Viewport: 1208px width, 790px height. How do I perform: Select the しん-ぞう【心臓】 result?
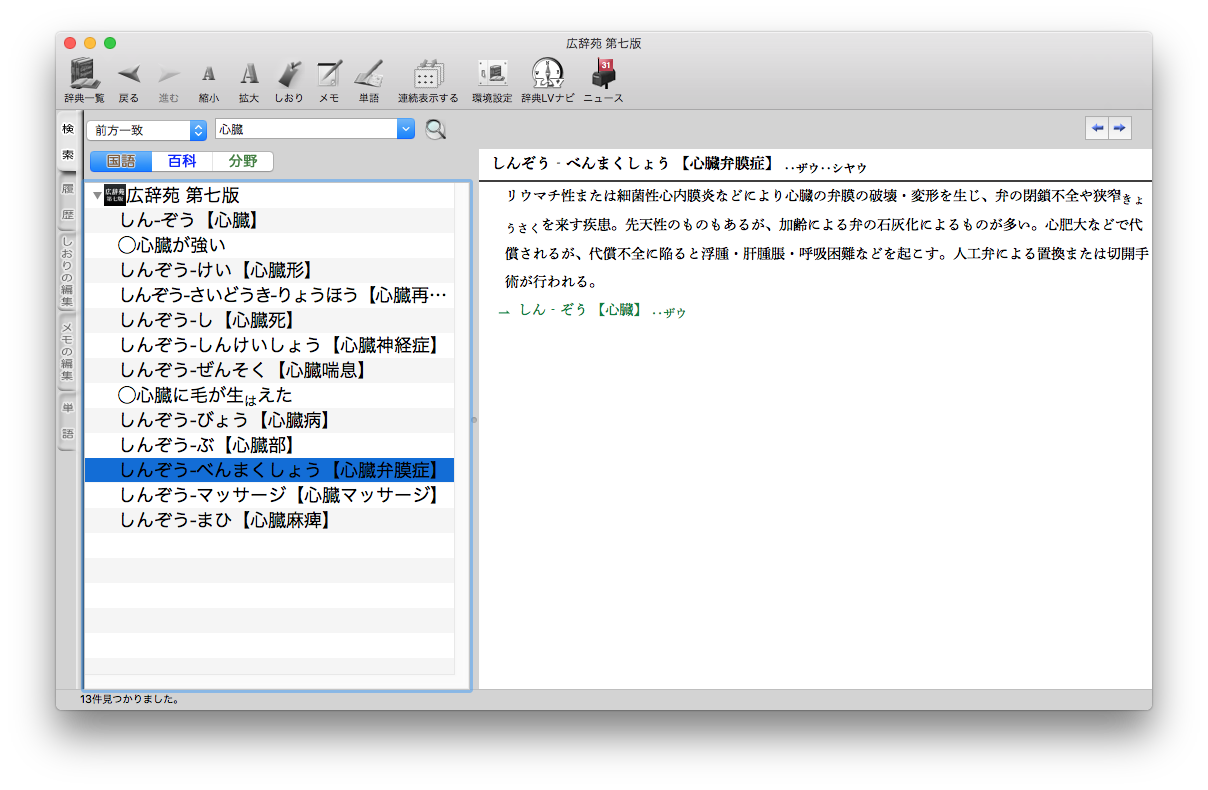(269, 220)
